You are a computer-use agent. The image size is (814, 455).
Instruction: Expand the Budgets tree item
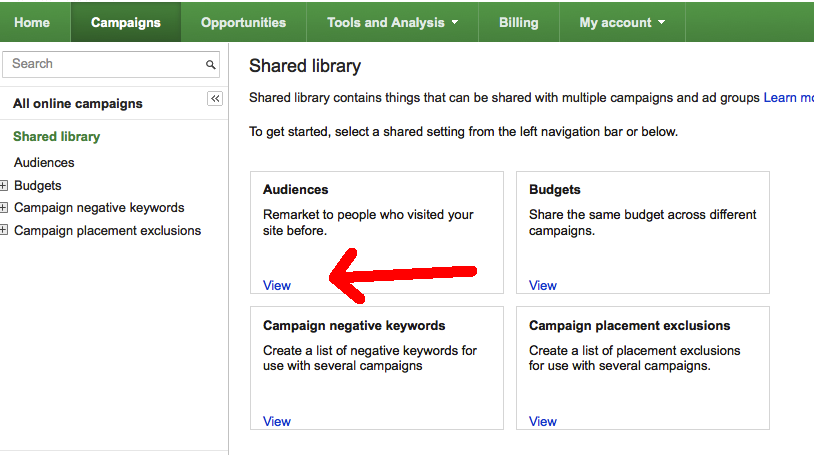pyautogui.click(x=5, y=185)
